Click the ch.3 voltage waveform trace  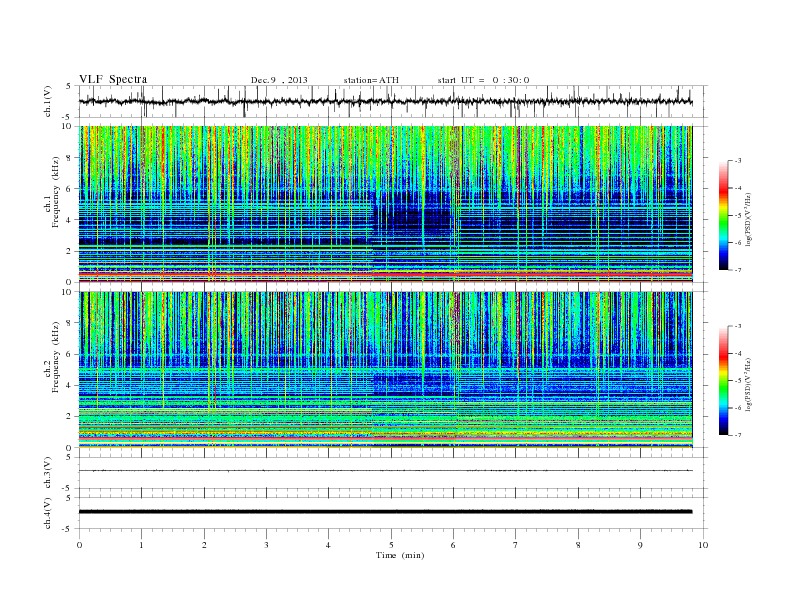coord(385,471)
